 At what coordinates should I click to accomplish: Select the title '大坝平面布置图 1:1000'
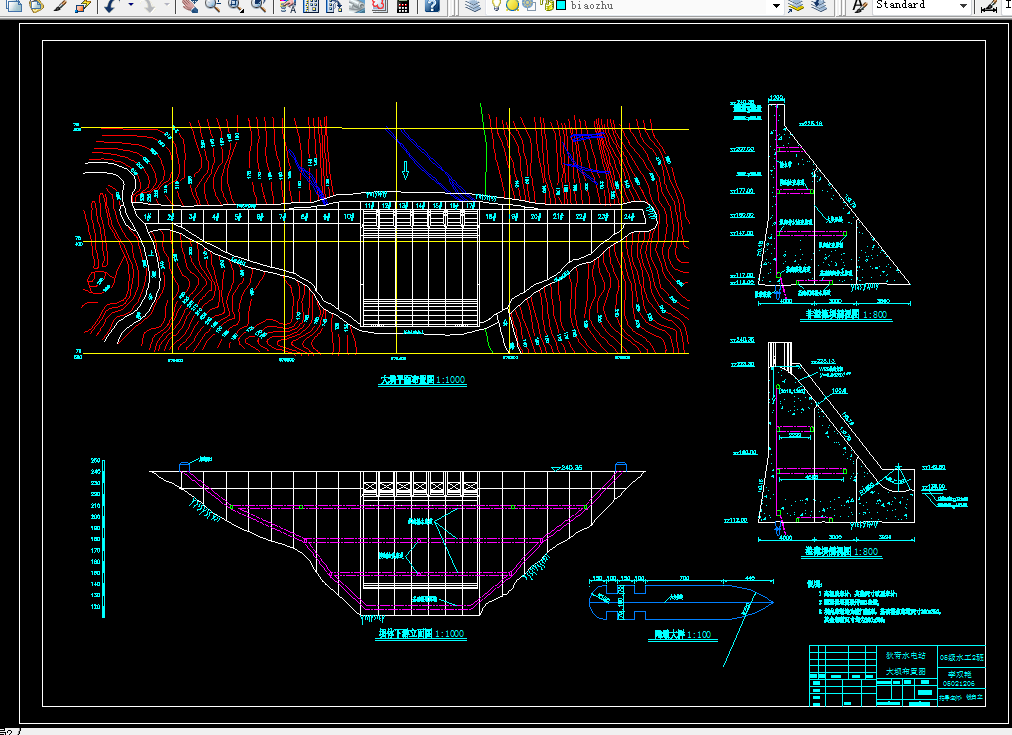point(422,380)
